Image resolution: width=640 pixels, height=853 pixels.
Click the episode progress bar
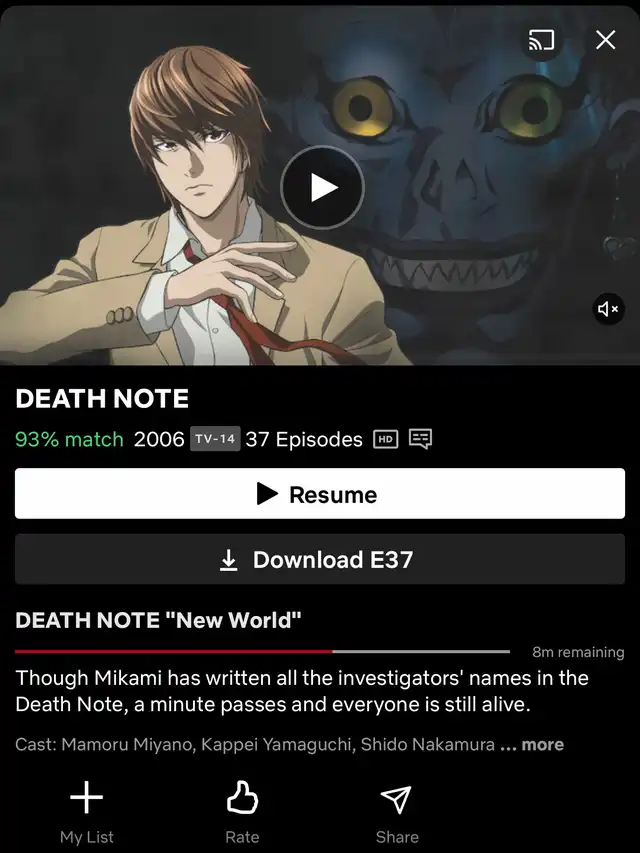tap(262, 651)
